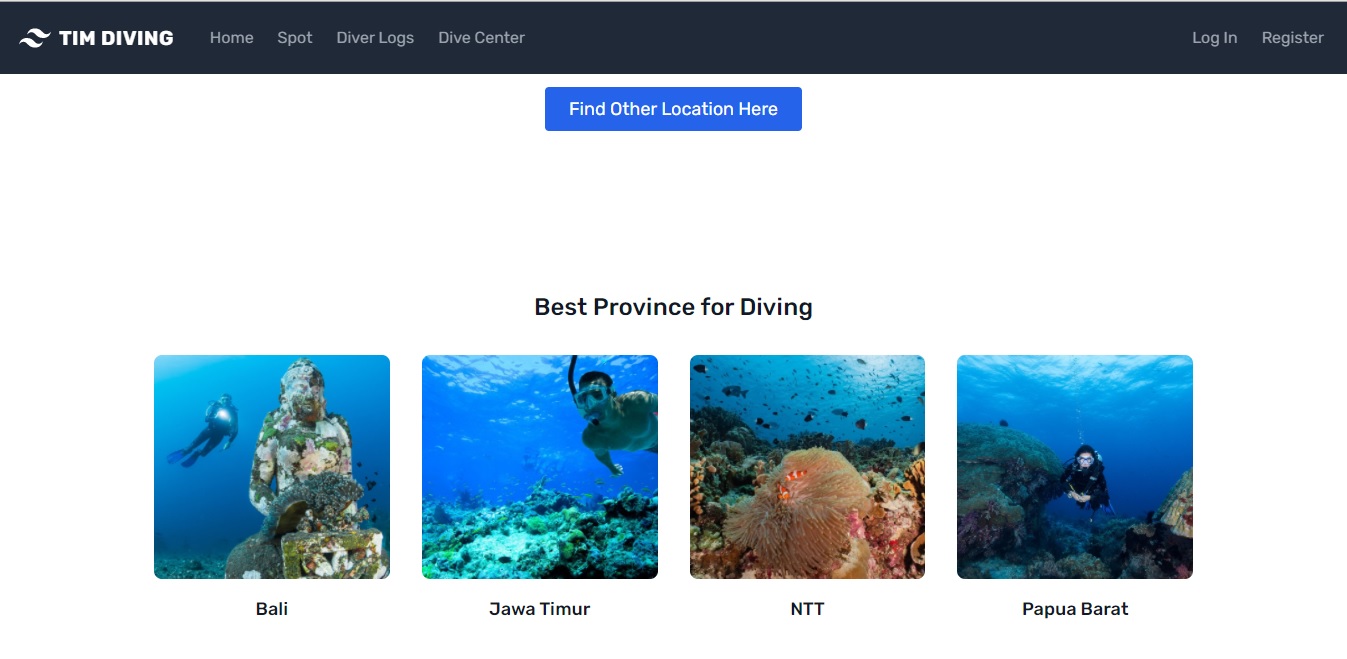
Task: Click the Log In link
Action: (1214, 38)
